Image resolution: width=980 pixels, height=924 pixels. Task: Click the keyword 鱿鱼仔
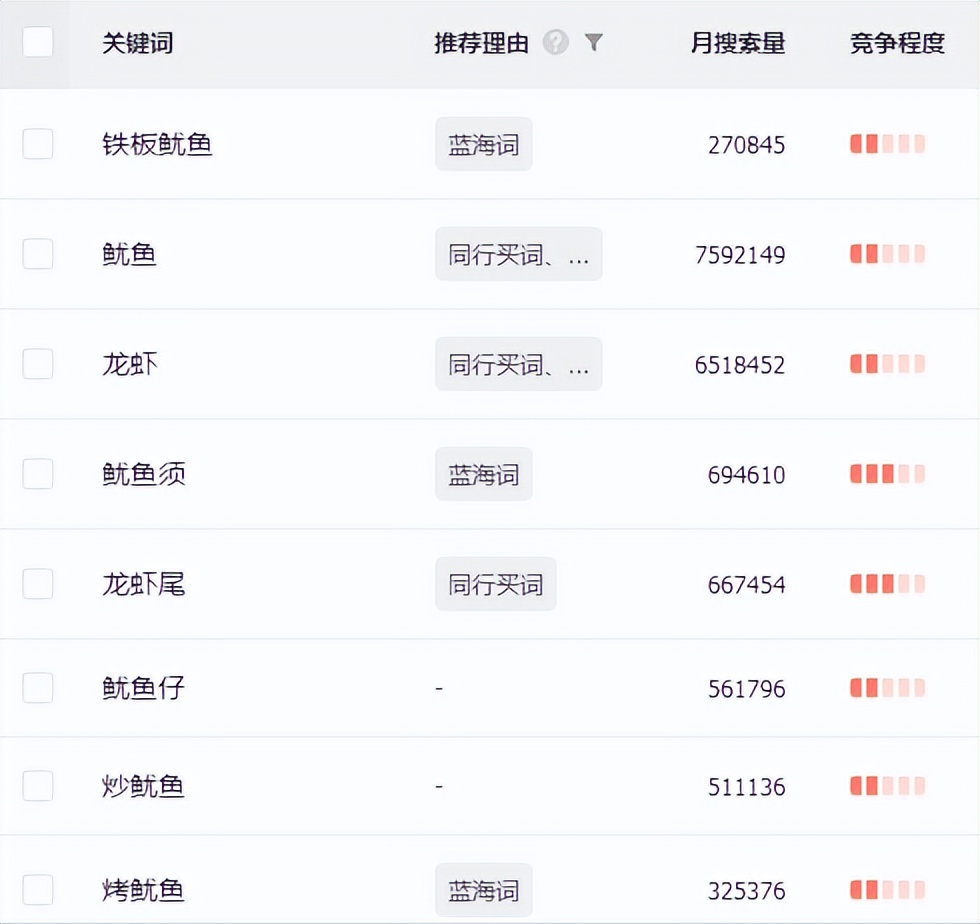(143, 688)
